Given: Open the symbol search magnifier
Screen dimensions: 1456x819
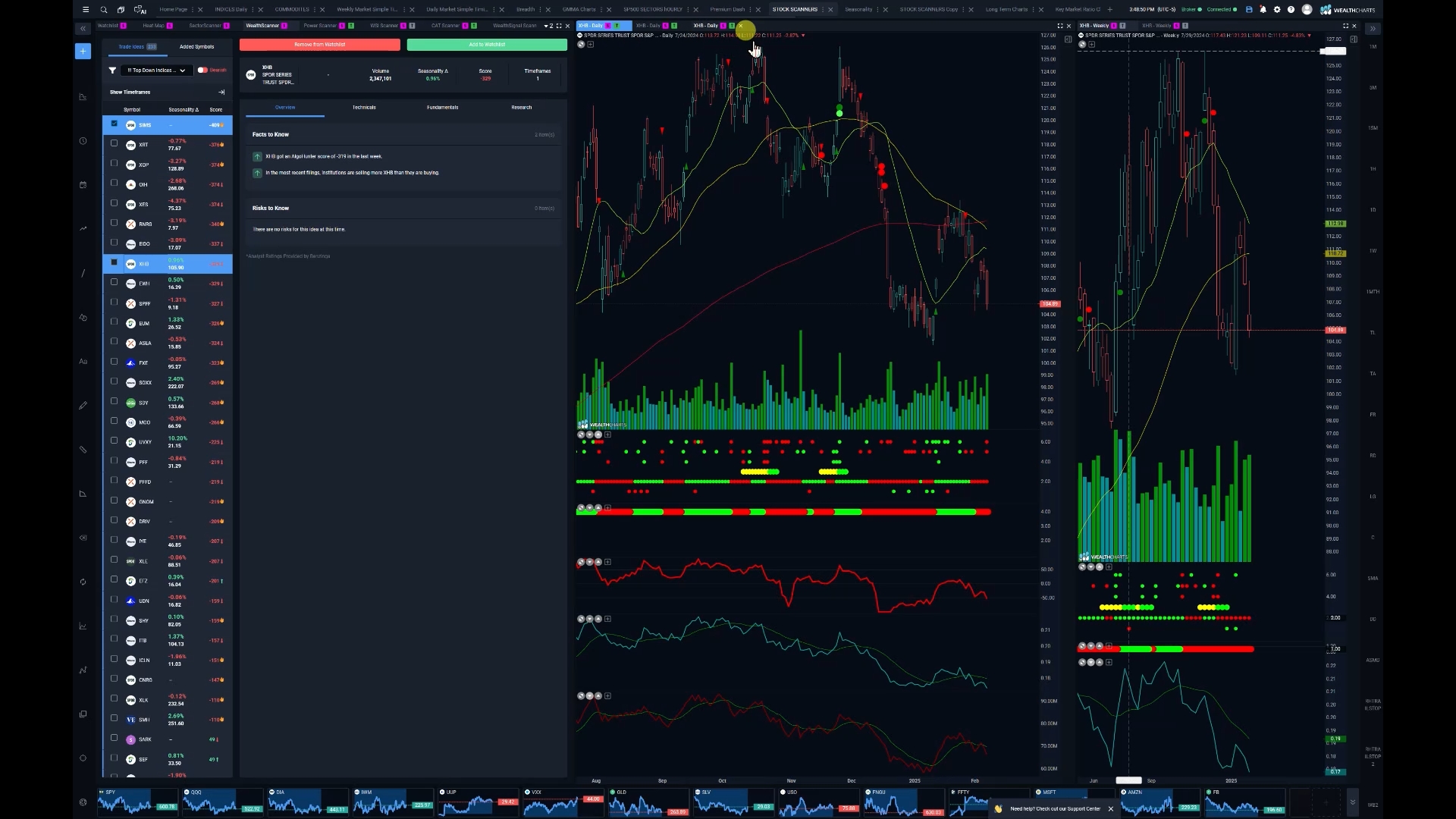Looking at the screenshot, I should (104, 10).
